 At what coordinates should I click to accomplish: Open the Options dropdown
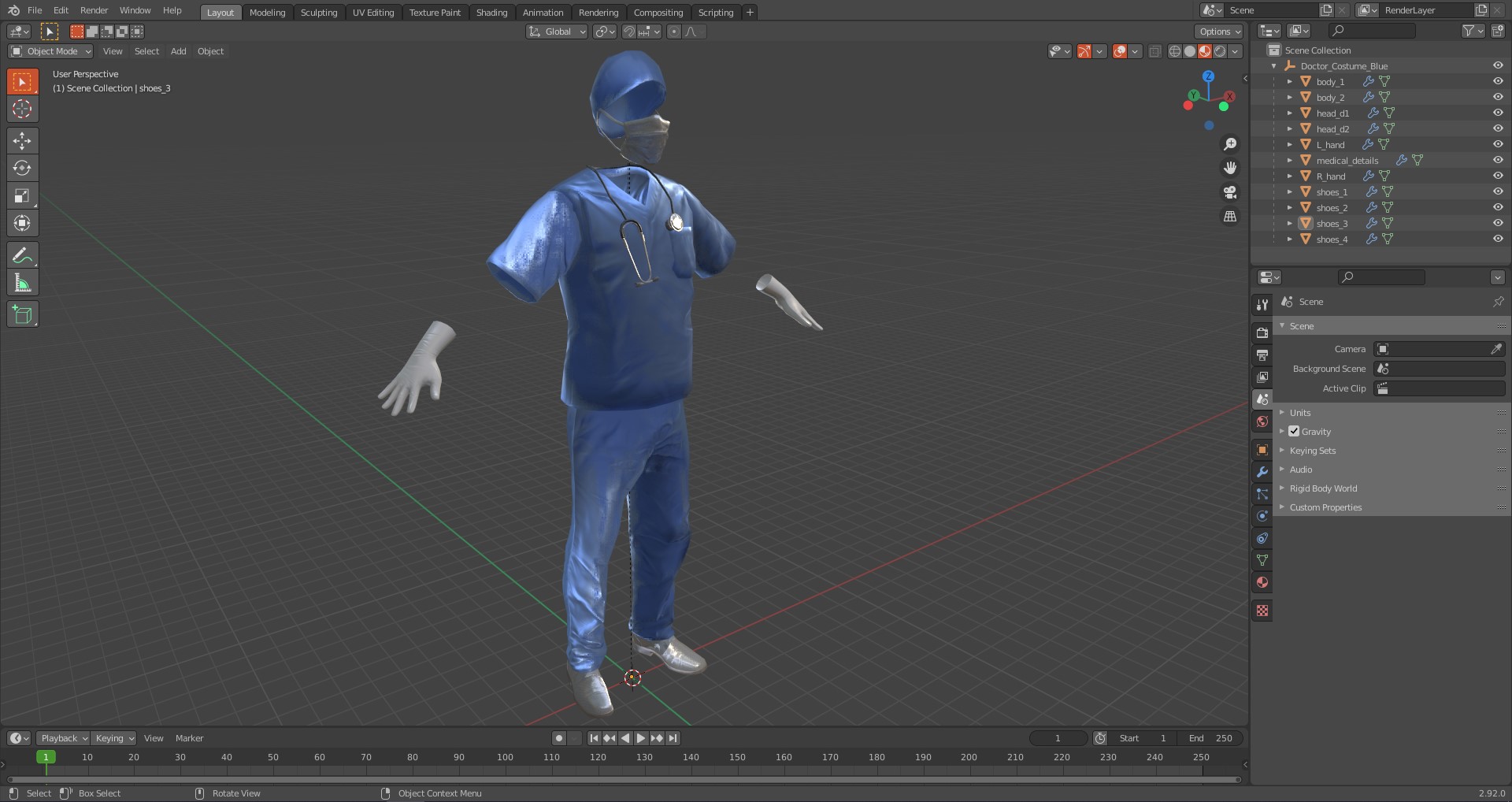tap(1219, 32)
